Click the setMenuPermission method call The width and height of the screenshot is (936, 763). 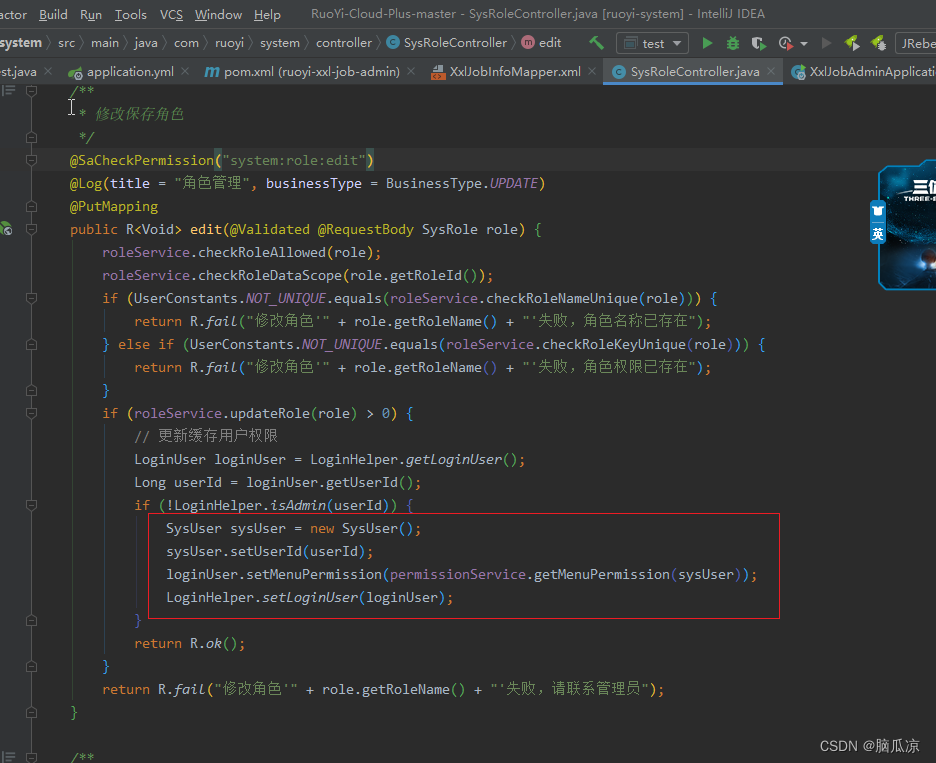(x=314, y=574)
